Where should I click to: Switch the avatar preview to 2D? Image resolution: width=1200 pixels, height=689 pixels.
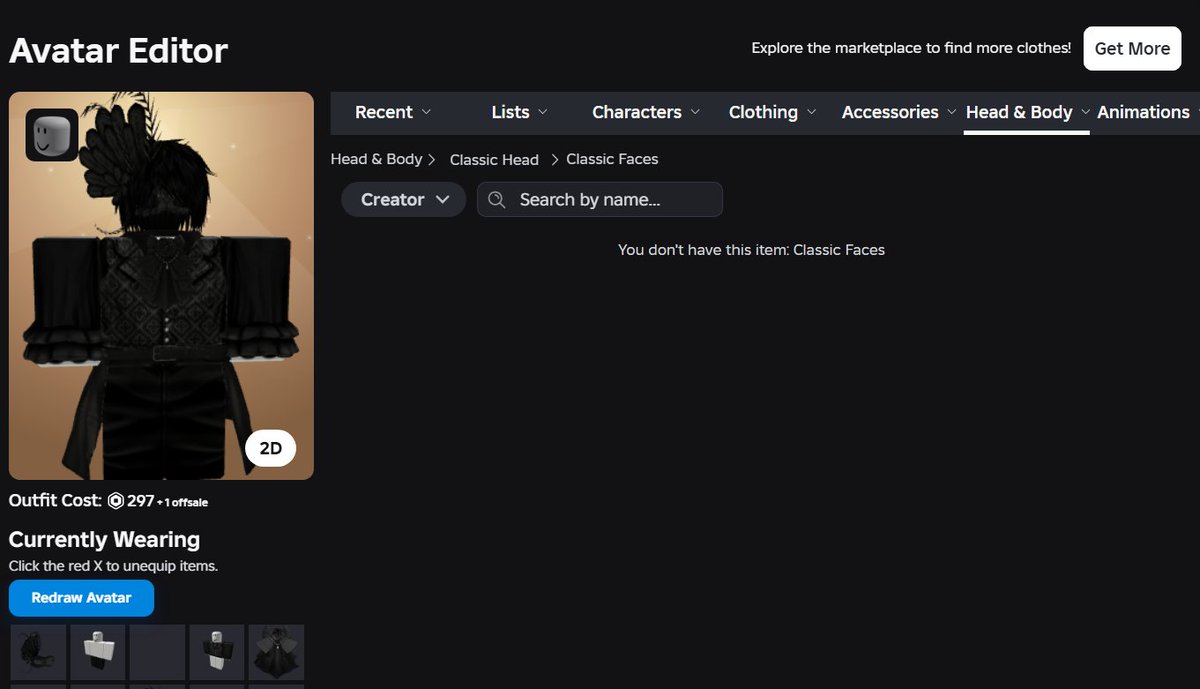(270, 449)
